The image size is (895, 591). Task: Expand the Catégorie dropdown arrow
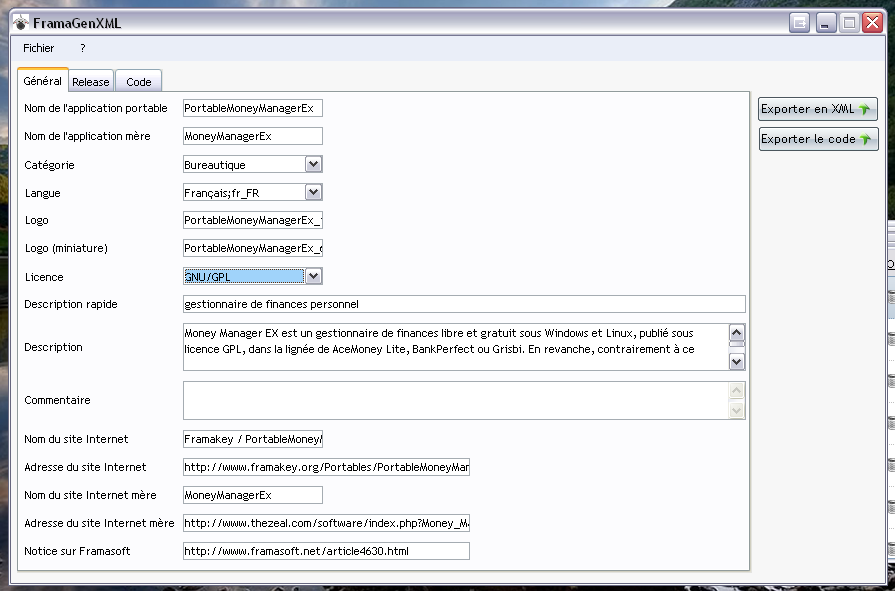313,164
